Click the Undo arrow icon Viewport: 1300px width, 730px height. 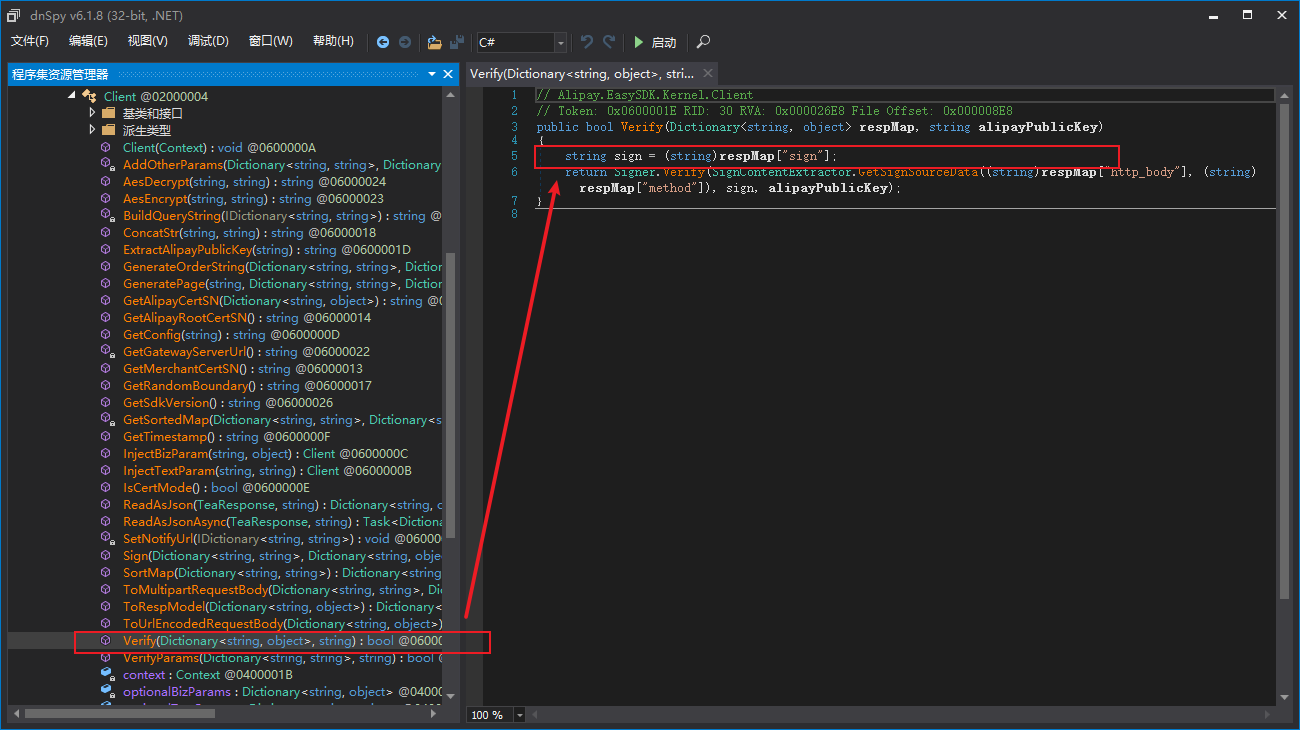point(587,42)
